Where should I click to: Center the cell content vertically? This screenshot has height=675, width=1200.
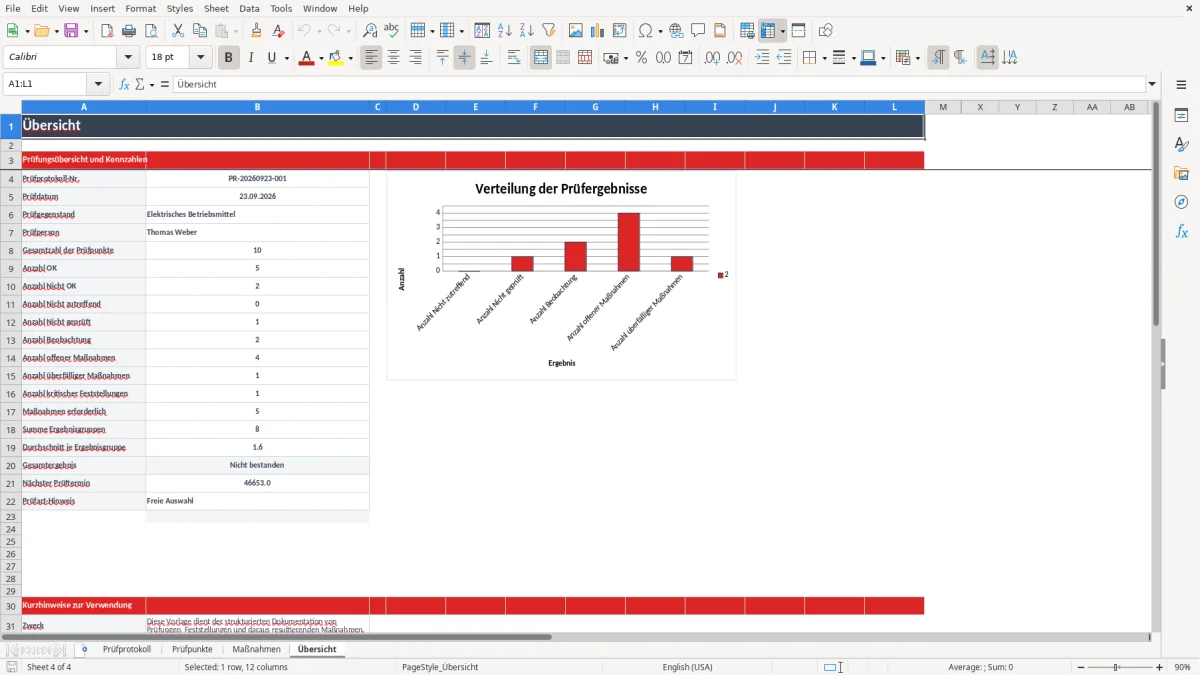(x=464, y=58)
